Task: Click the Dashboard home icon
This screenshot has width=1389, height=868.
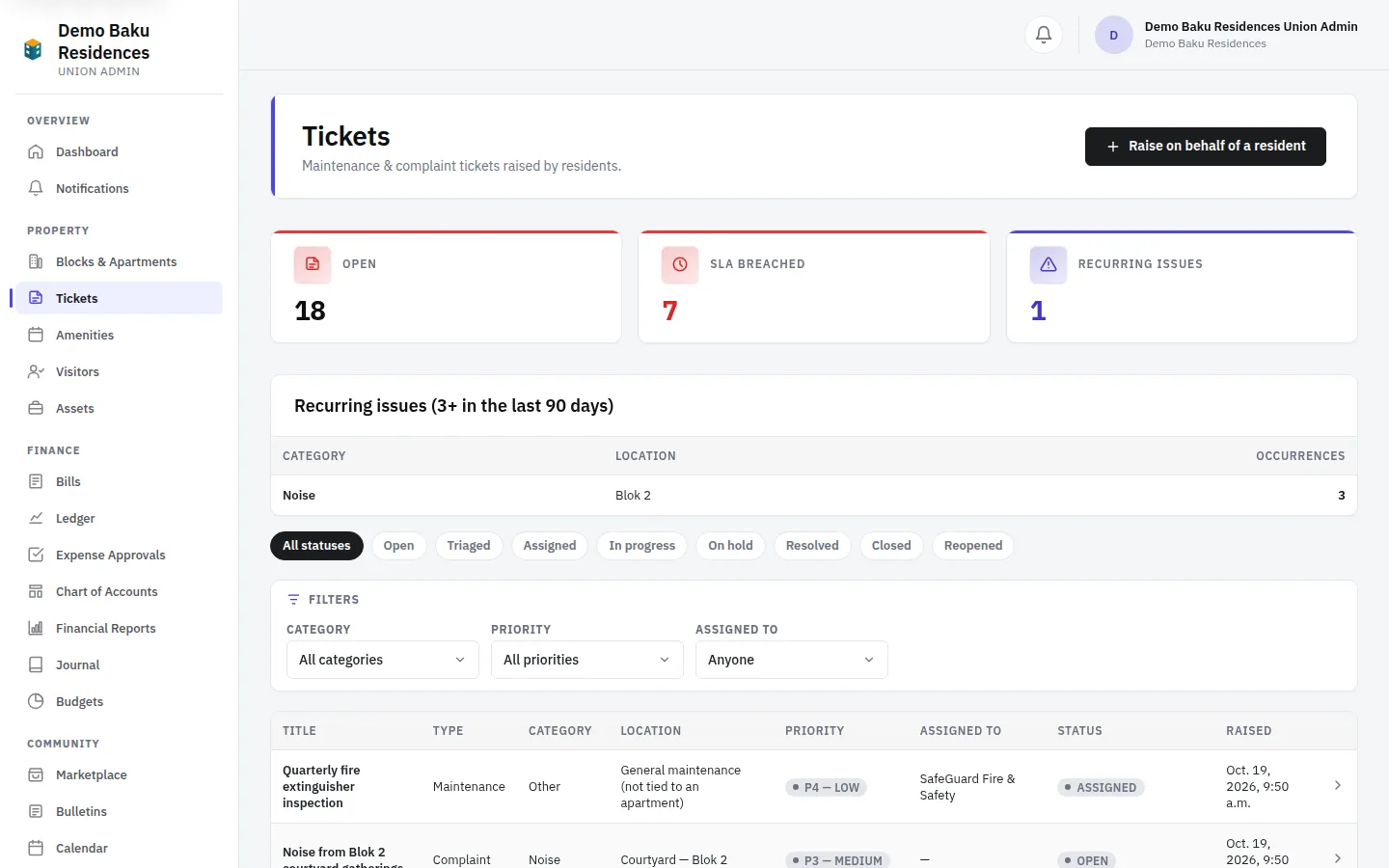Action: click(36, 151)
